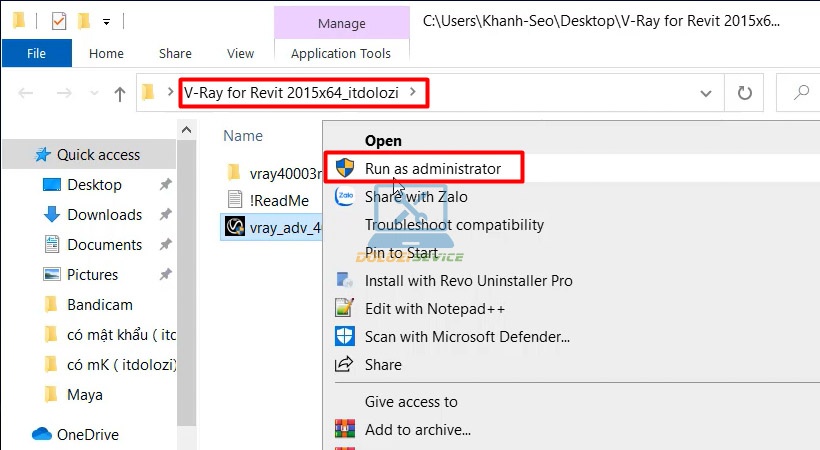Click the New folder quick access icon
820x450 pixels.
(83, 21)
